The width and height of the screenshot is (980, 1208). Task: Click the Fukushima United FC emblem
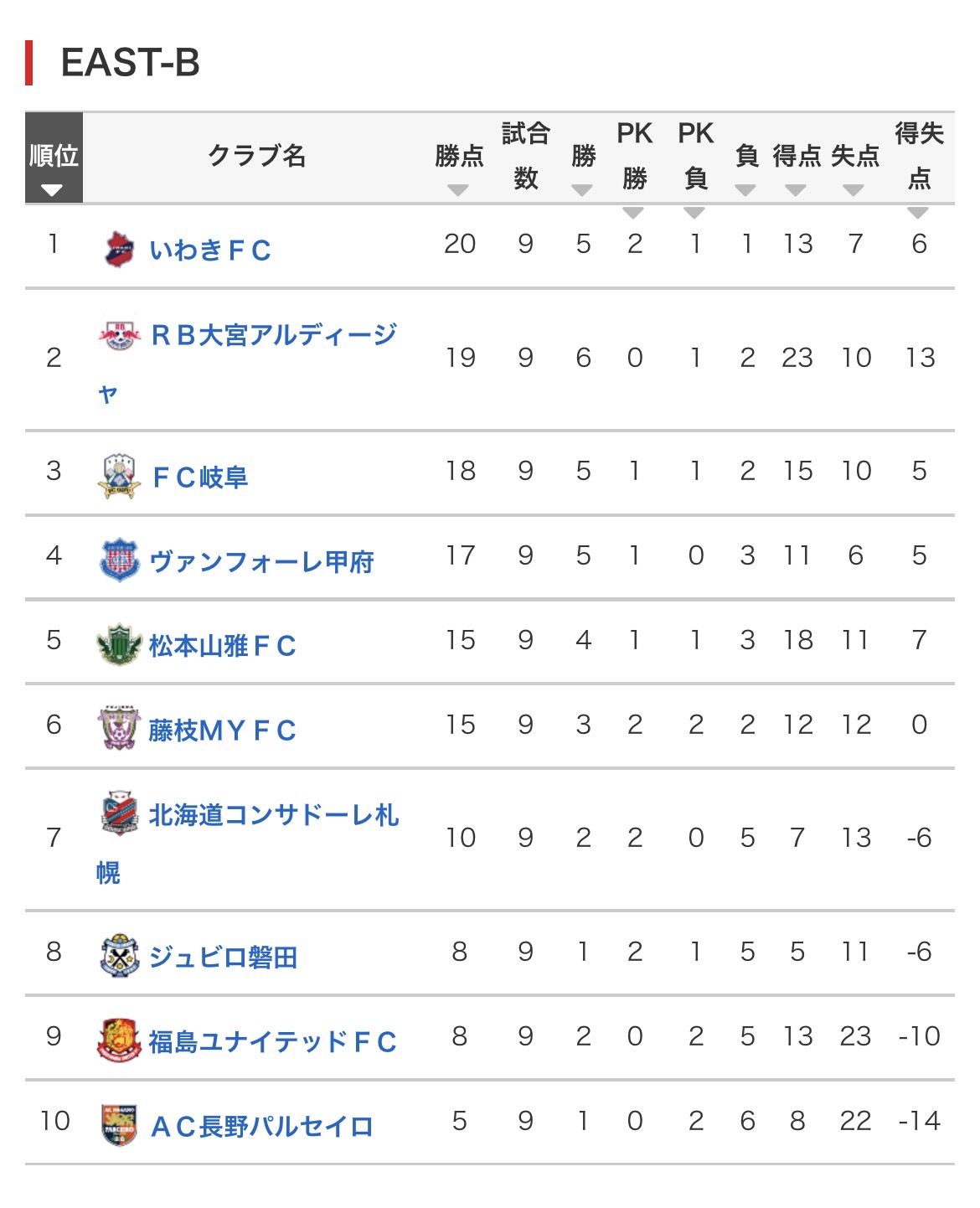pos(119,1040)
